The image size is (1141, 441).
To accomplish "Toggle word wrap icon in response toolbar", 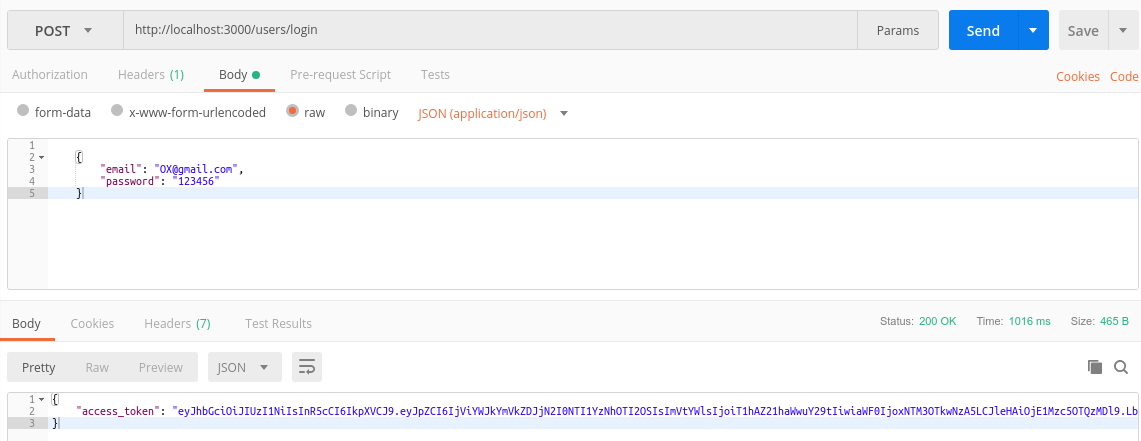I will click(x=307, y=367).
